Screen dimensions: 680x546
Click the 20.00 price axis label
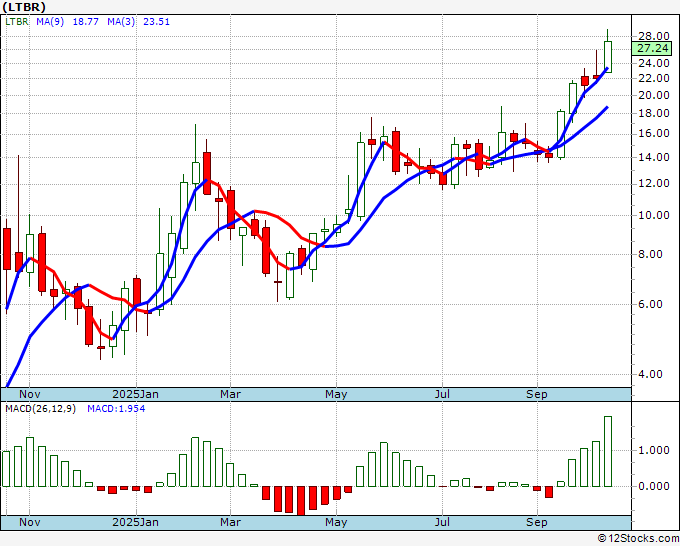654,95
